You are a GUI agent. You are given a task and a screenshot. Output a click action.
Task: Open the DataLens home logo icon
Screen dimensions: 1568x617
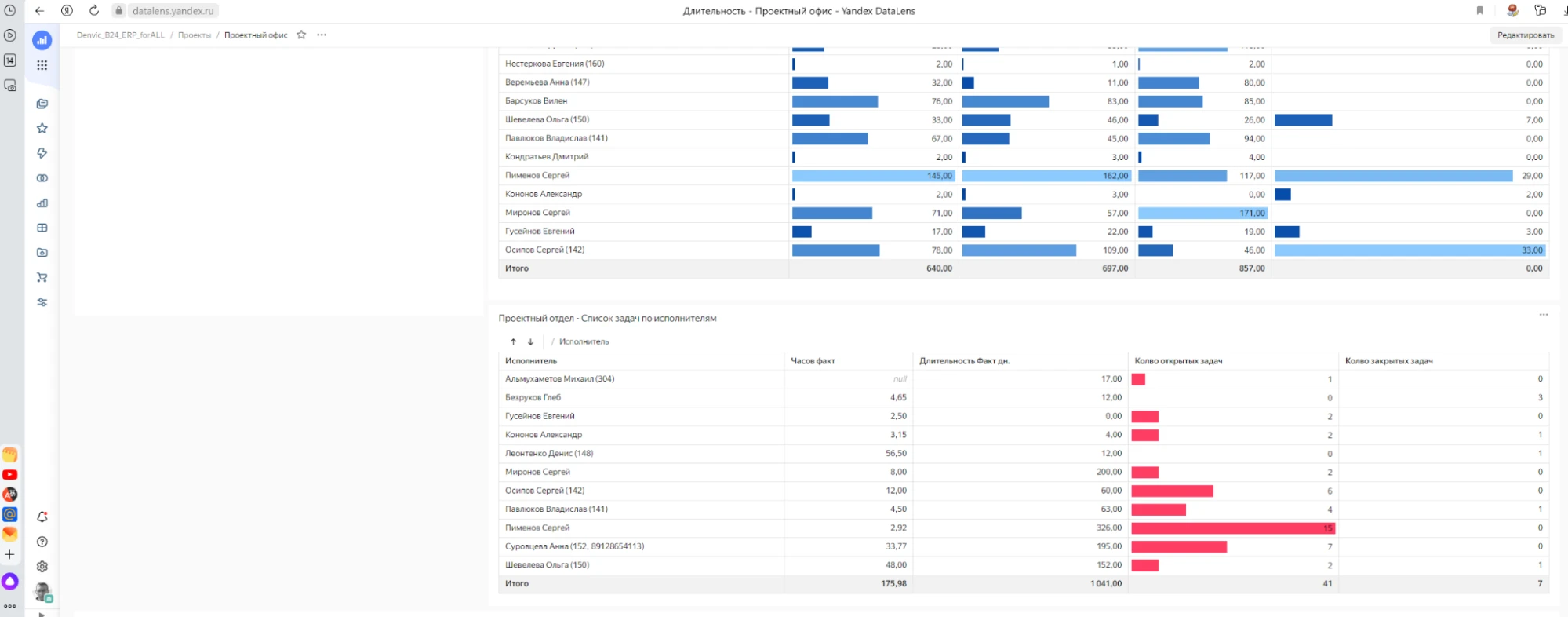click(42, 40)
